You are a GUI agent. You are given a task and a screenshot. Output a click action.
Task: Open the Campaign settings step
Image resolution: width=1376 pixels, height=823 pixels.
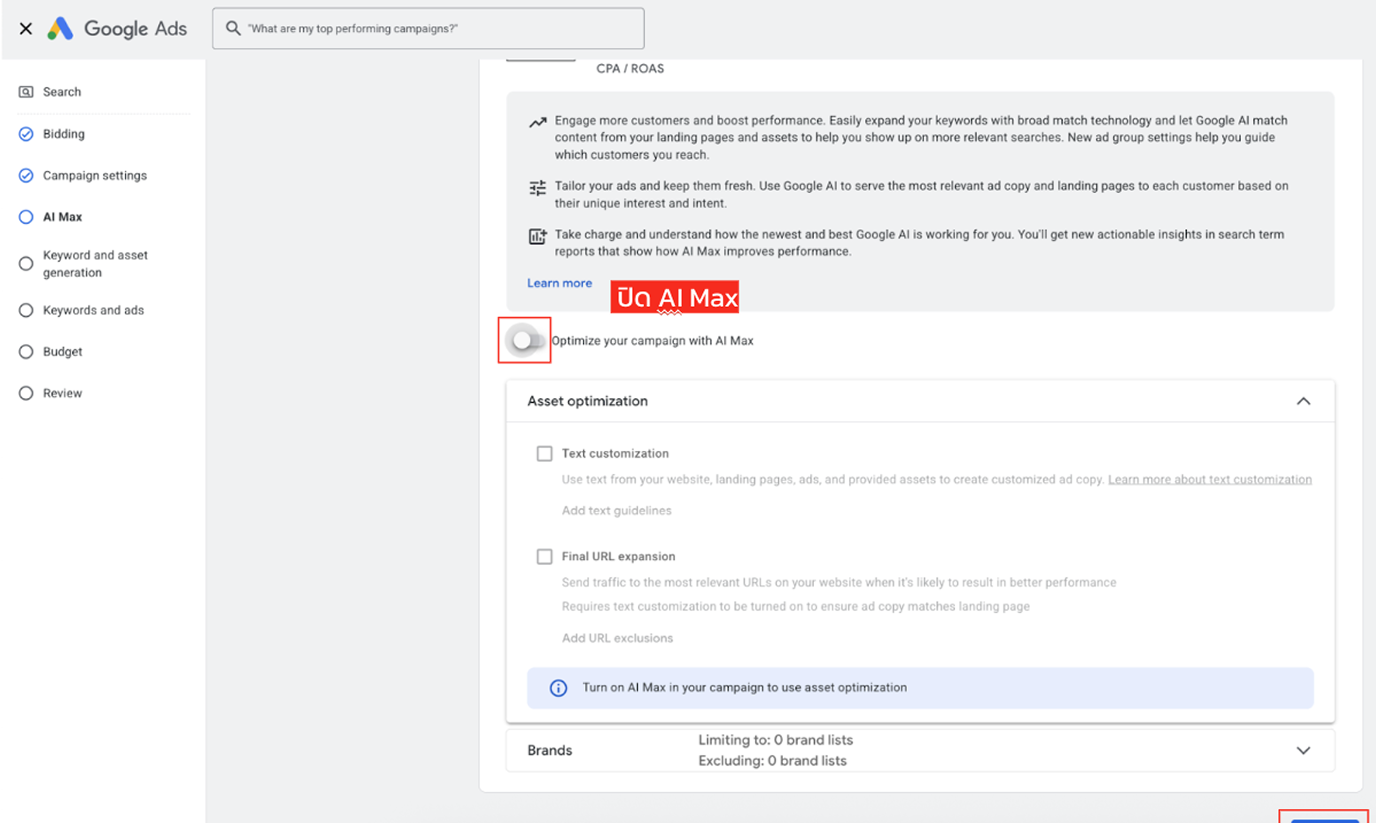[95, 175]
